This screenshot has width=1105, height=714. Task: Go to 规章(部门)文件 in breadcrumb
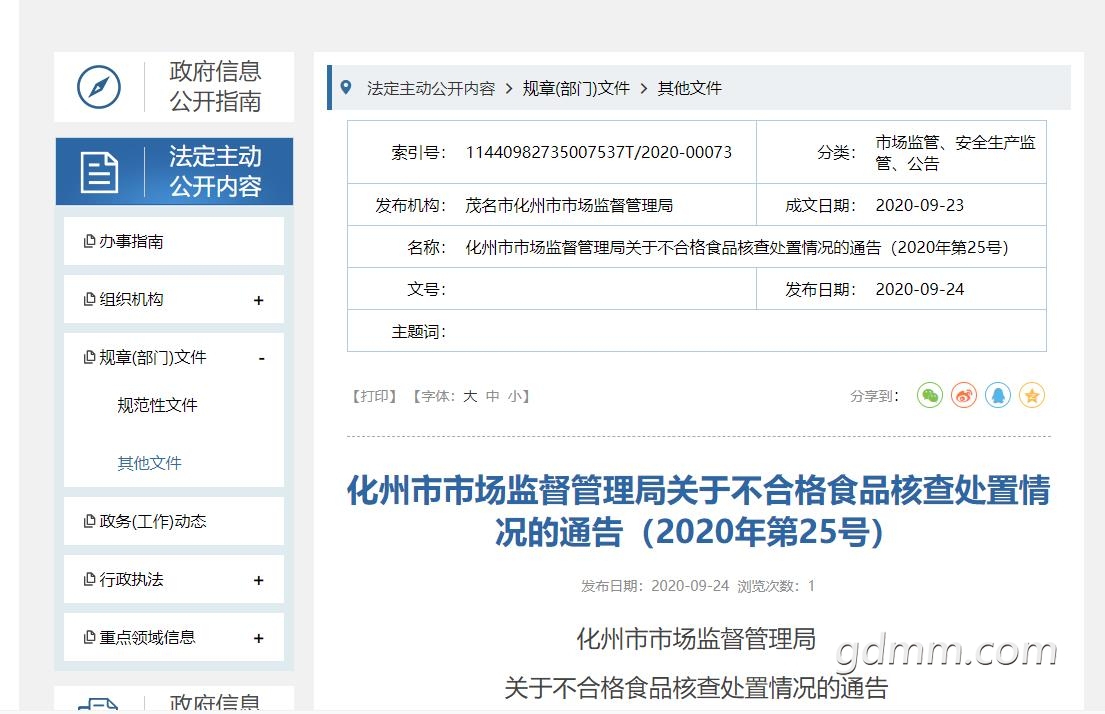tap(576, 88)
